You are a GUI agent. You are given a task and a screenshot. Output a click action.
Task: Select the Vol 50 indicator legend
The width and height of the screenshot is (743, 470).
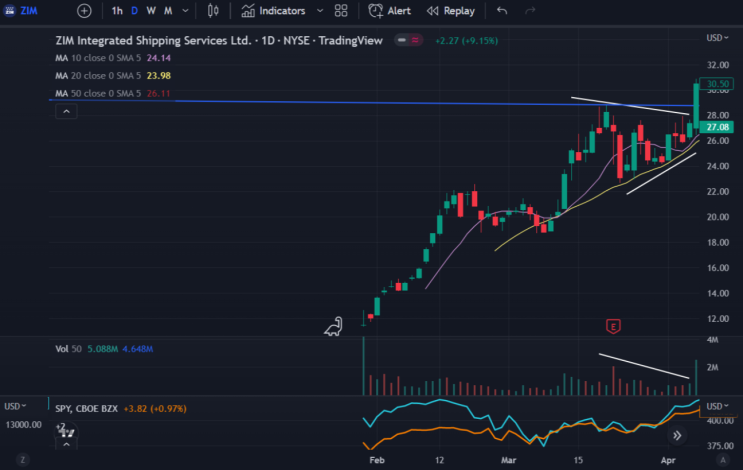(104, 349)
